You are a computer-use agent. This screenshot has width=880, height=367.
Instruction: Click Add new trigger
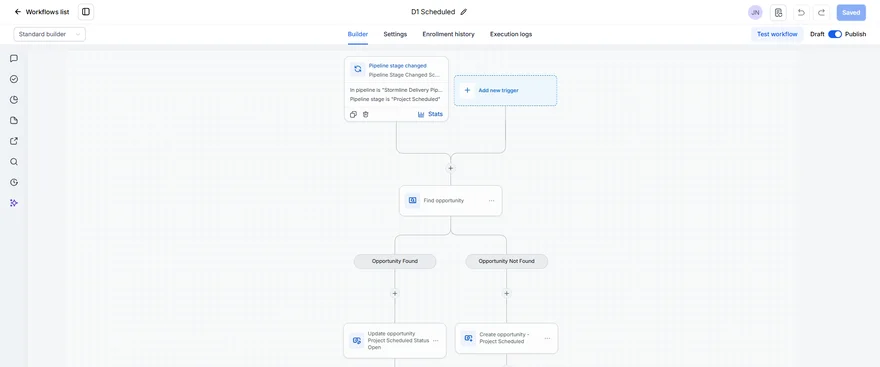point(505,90)
